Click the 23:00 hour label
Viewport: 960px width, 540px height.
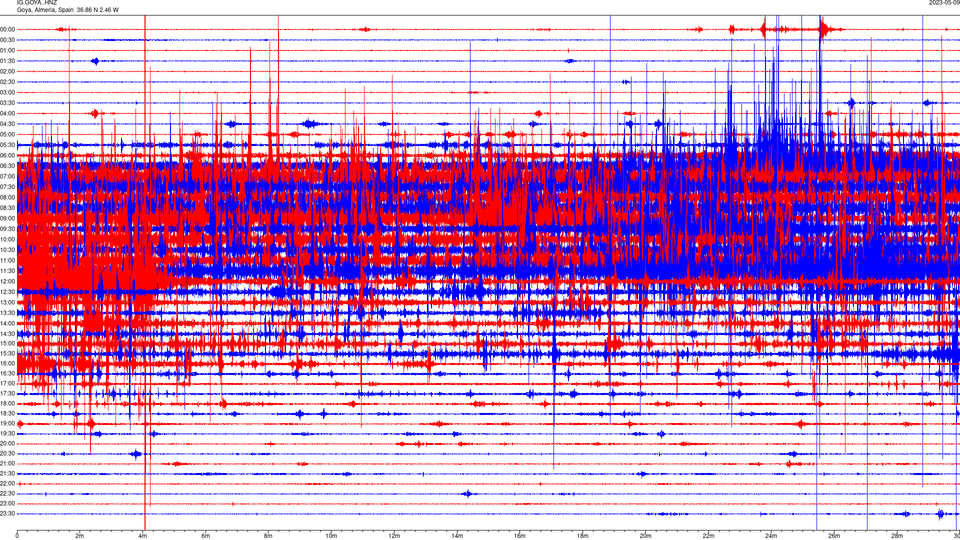point(8,503)
